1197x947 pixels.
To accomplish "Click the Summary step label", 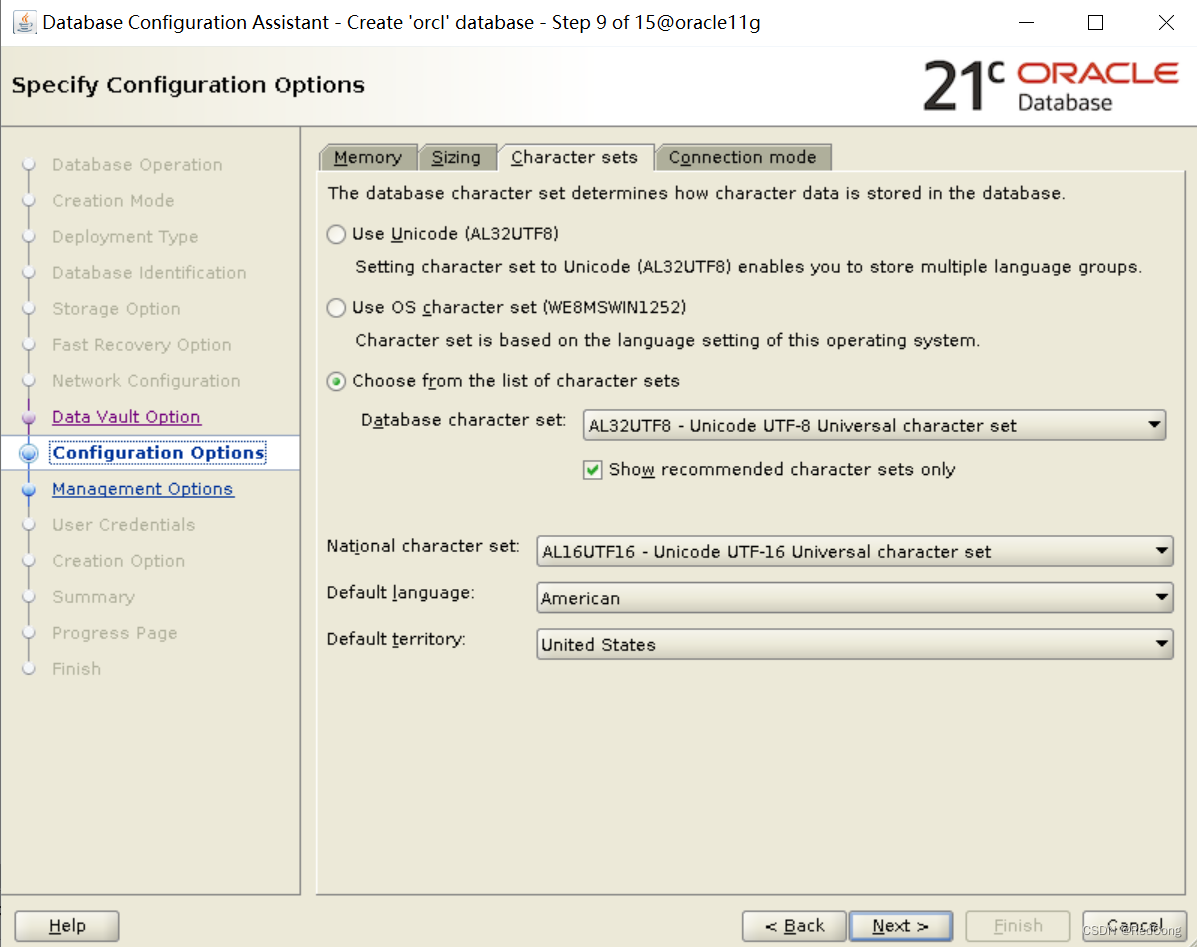I will click(93, 596).
